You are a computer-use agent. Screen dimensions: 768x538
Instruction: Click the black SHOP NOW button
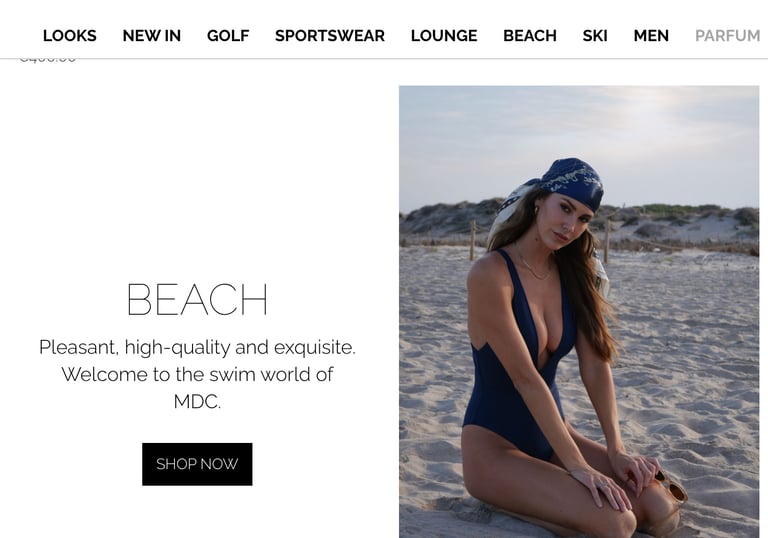pos(197,464)
